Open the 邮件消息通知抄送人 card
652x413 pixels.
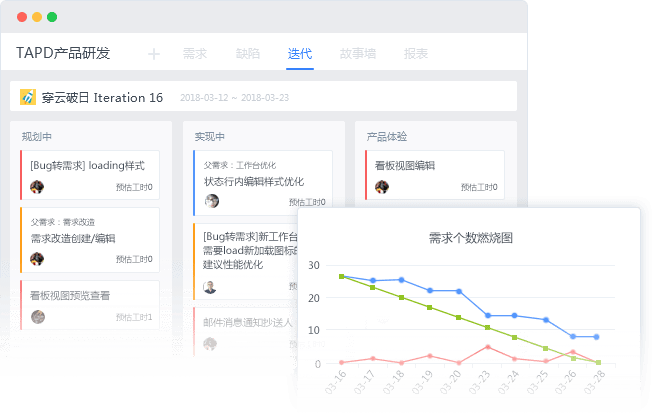coord(246,331)
